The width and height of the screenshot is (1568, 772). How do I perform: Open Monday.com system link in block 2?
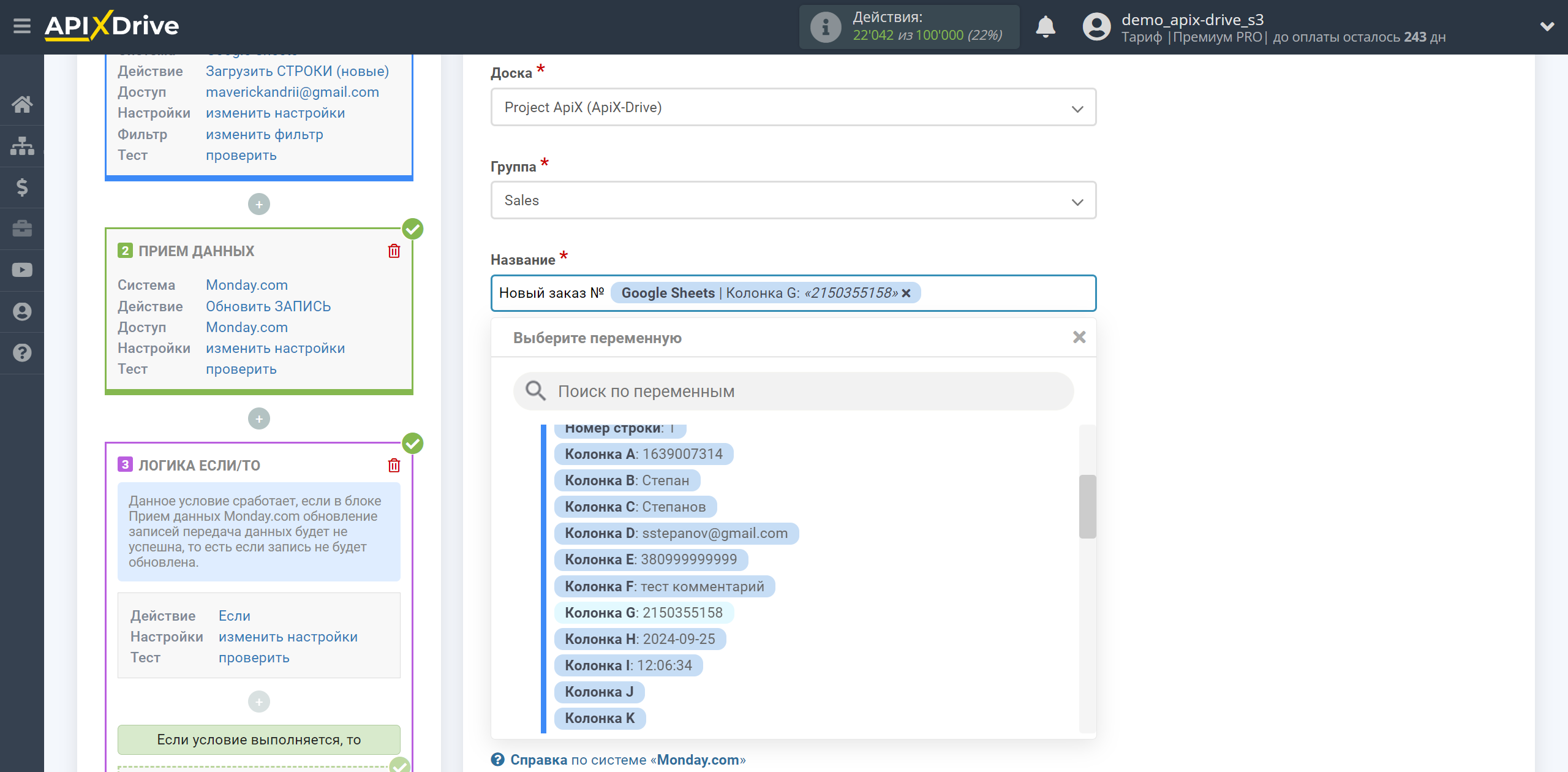pos(246,285)
